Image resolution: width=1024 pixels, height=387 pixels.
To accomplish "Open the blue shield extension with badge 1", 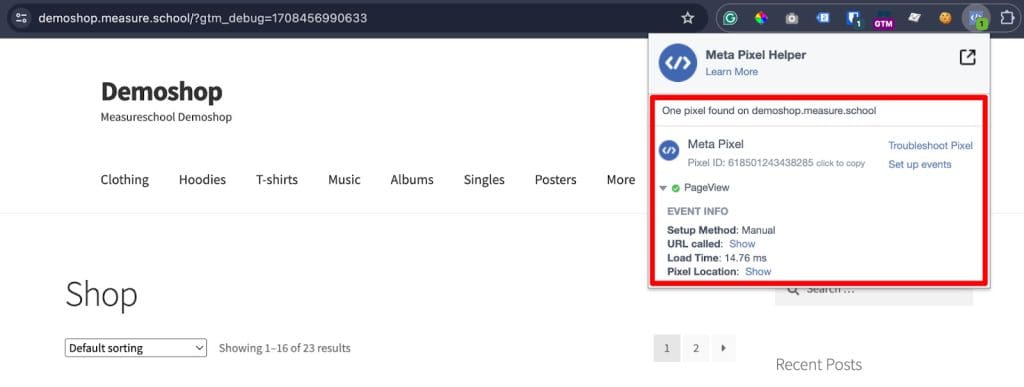I will click(x=854, y=19).
